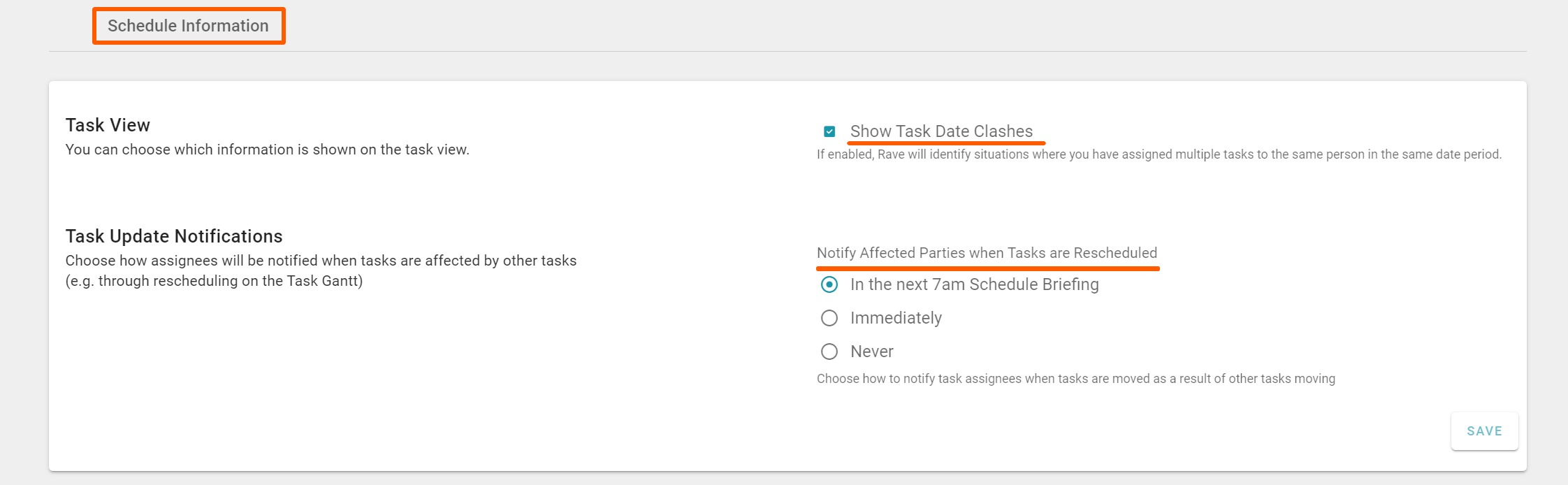Click the "(e.g. through rescheduling" text line
1568x485 pixels.
[x=214, y=281]
